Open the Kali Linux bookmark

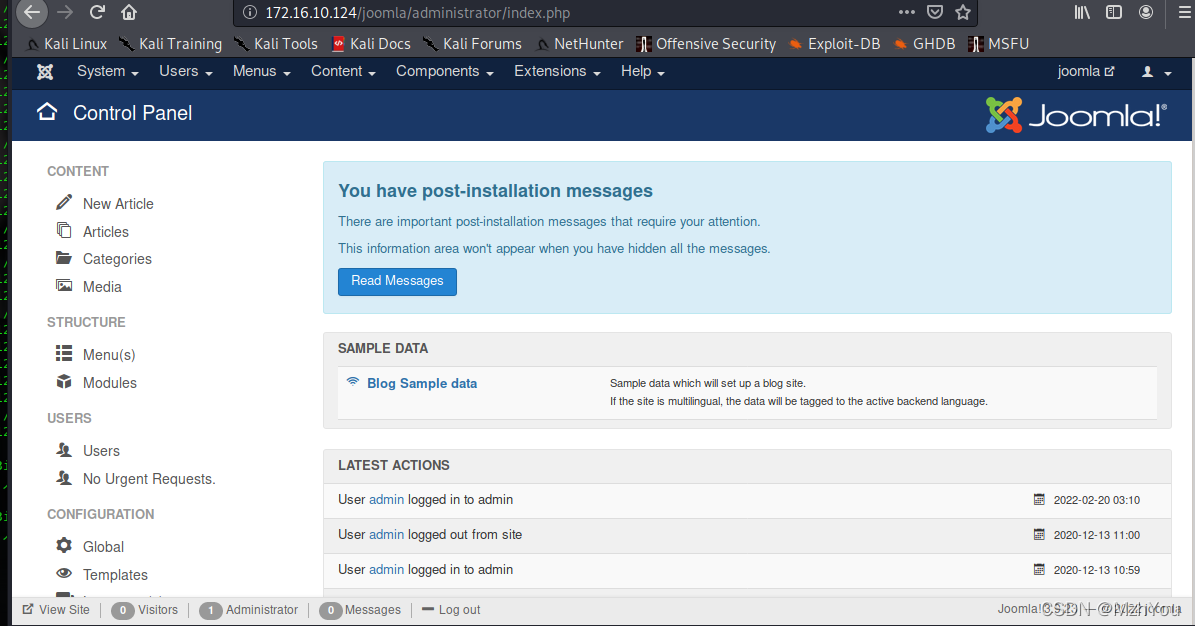[x=66, y=44]
